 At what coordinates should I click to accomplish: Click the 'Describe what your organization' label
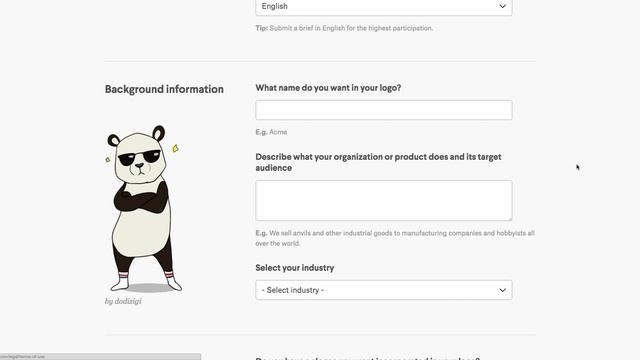pyautogui.click(x=378, y=162)
